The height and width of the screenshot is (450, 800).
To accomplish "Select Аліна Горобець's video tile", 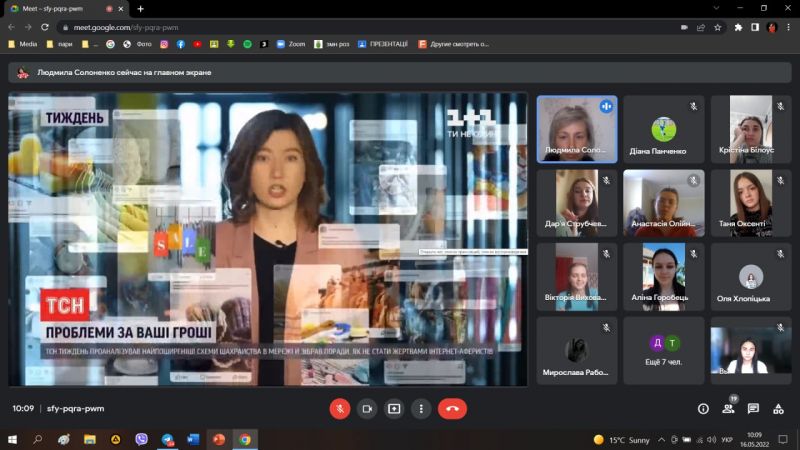I will pos(664,277).
